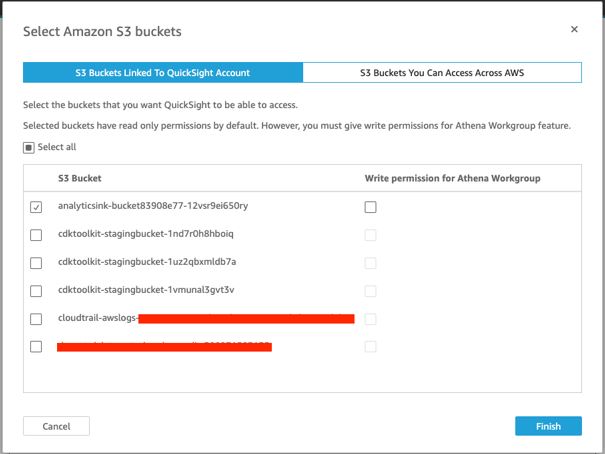Check the last redacted bucket's checkbox
605x454 pixels.
(36, 346)
